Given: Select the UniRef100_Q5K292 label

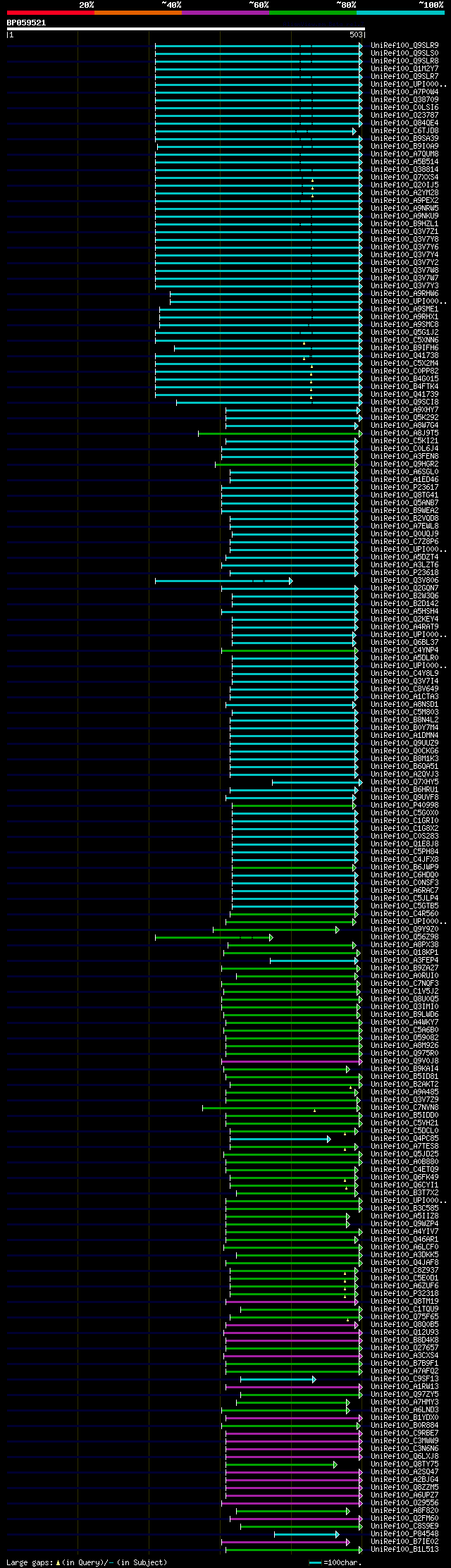Looking at the screenshot, I should 404,417.
